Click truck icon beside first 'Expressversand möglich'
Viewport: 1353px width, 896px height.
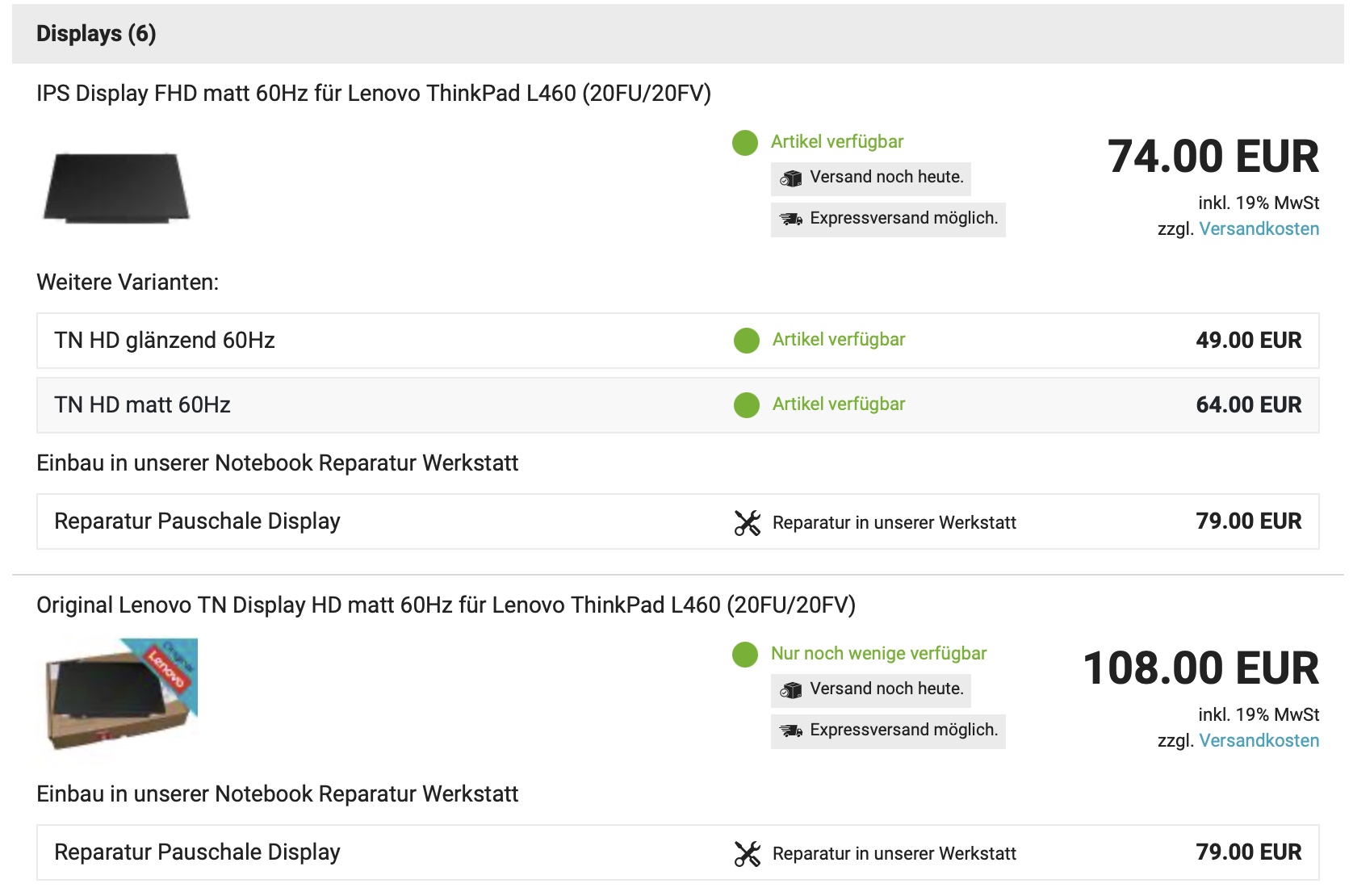[x=791, y=219]
